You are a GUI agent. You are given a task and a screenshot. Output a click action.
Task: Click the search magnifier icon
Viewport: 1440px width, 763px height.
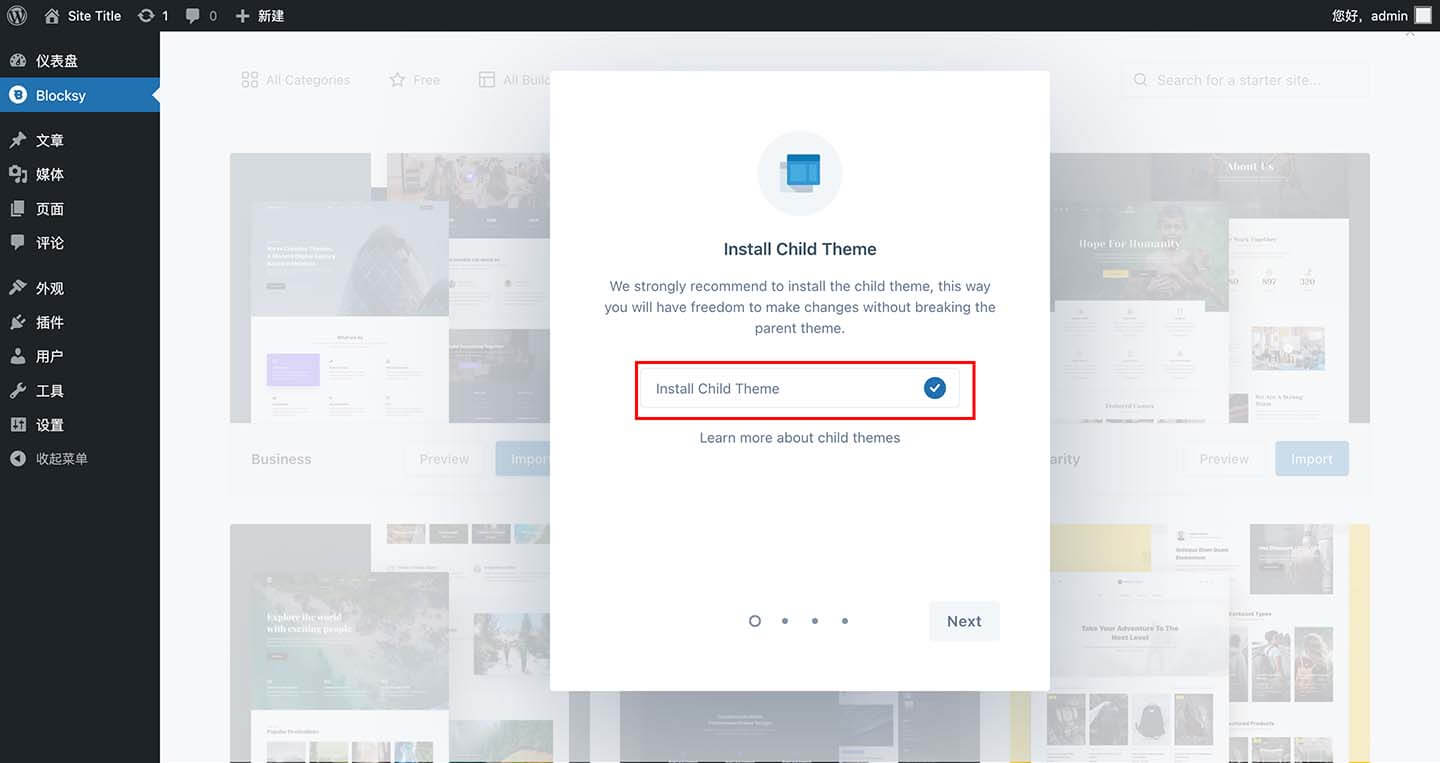pos(1140,80)
